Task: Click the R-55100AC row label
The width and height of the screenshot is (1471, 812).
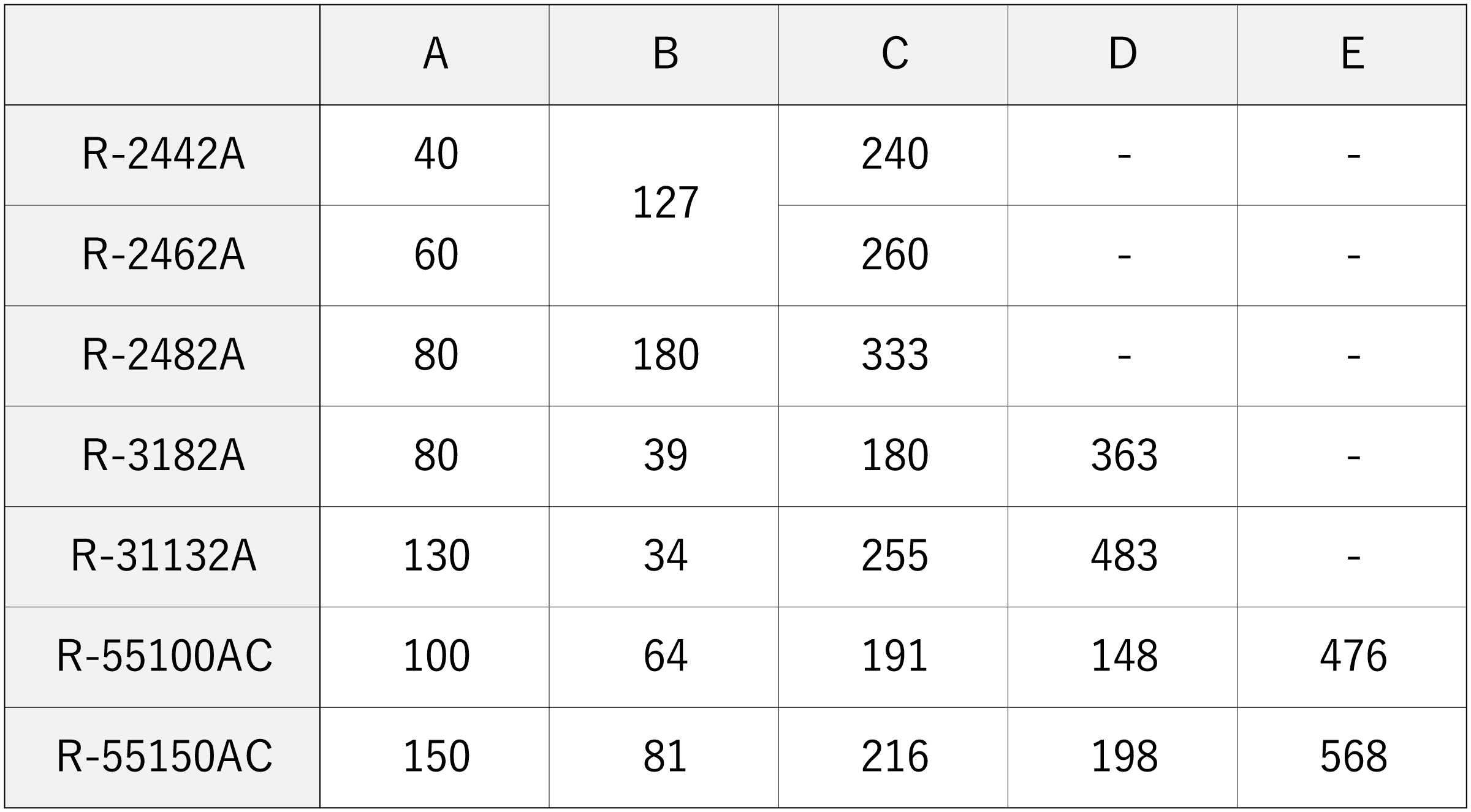Action: 163,657
